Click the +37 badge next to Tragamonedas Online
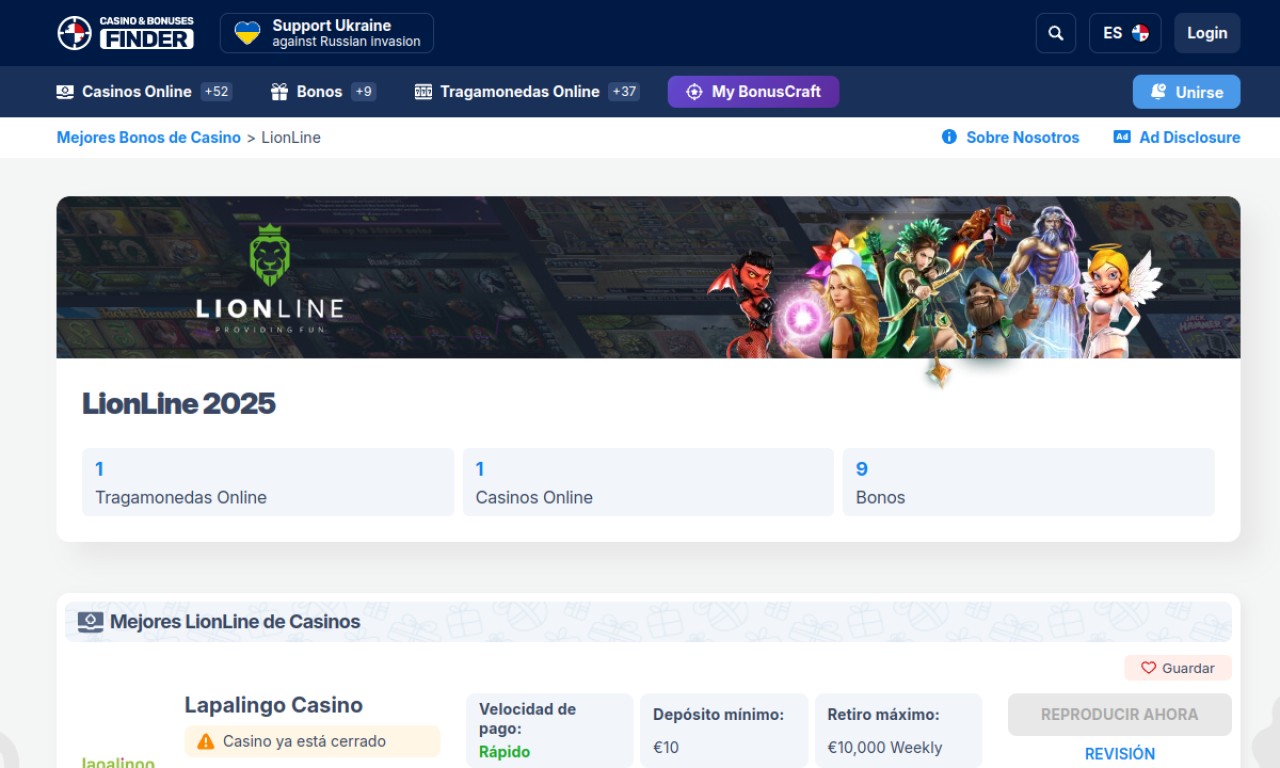Screen dimensions: 1280x768 [x=624, y=91]
